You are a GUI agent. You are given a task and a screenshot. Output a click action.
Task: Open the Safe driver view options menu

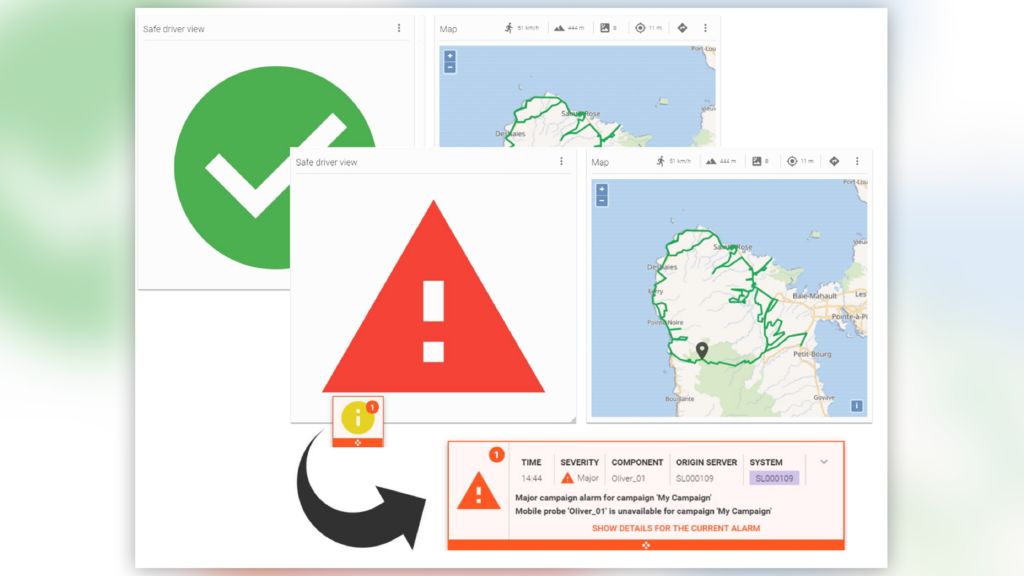click(561, 161)
